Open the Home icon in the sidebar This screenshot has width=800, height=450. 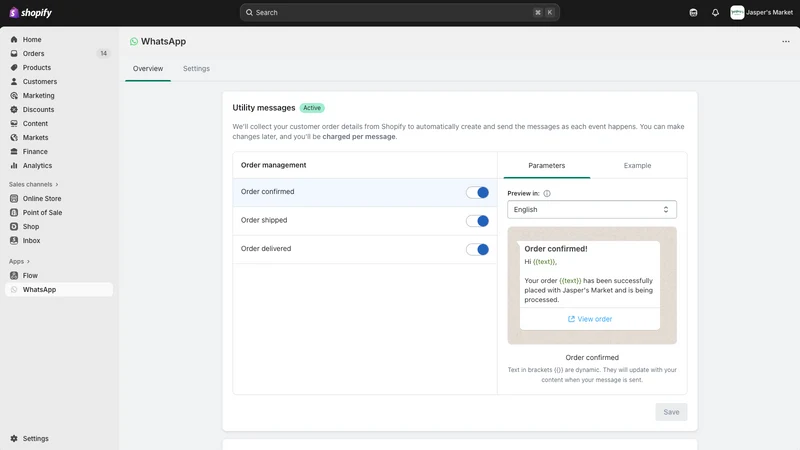pos(14,39)
